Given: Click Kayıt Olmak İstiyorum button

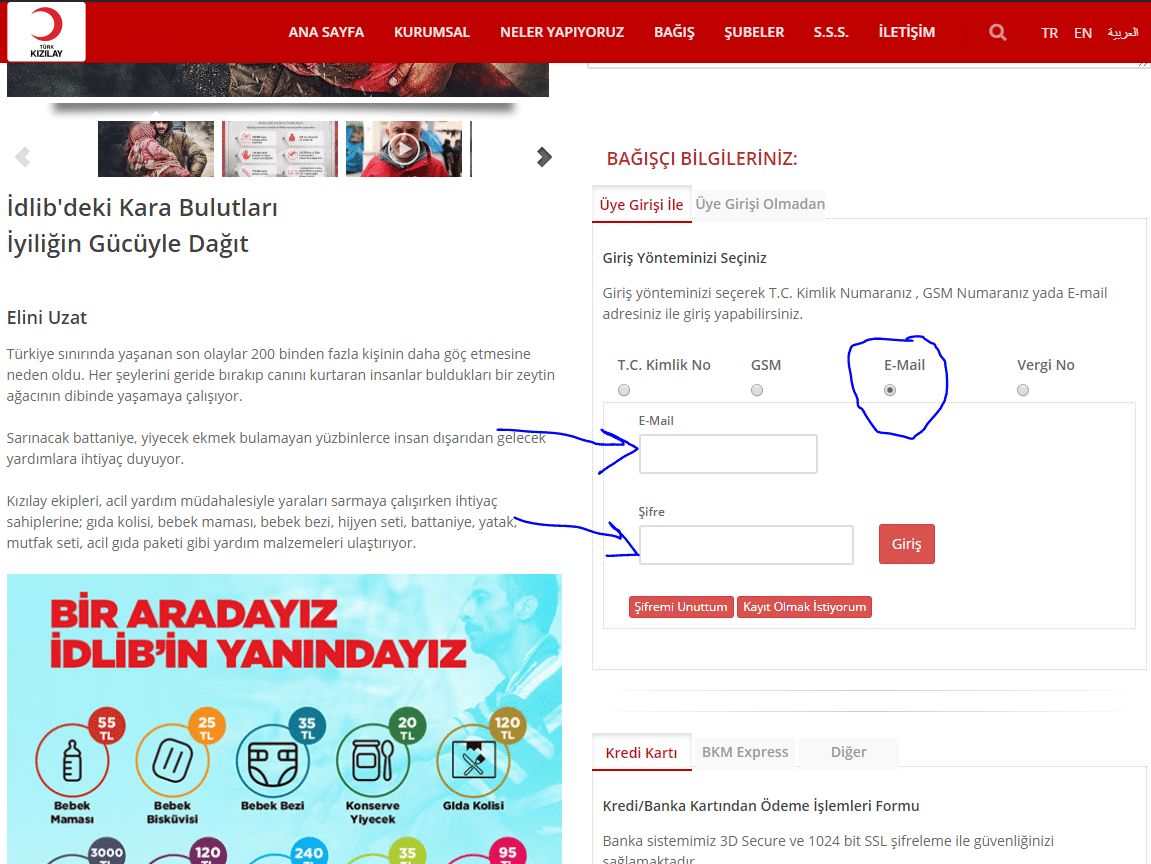Looking at the screenshot, I should 805,607.
